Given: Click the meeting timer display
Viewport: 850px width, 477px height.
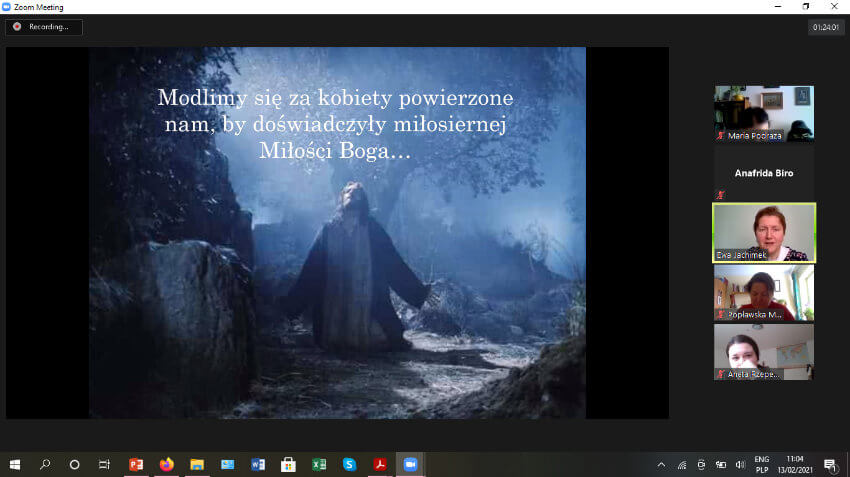Looking at the screenshot, I should coord(826,28).
